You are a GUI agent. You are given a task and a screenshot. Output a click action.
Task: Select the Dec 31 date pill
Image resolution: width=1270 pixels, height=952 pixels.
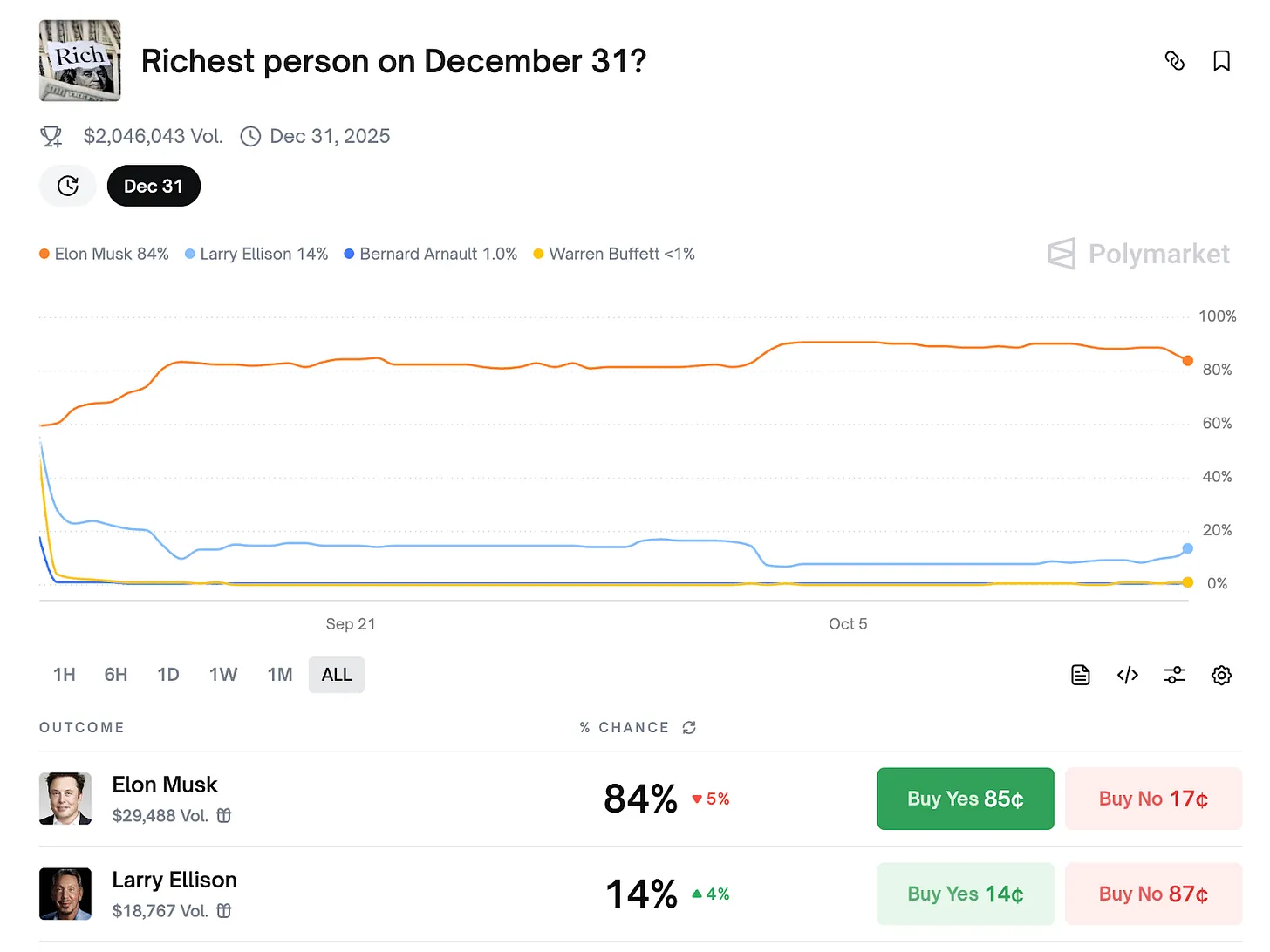click(154, 186)
